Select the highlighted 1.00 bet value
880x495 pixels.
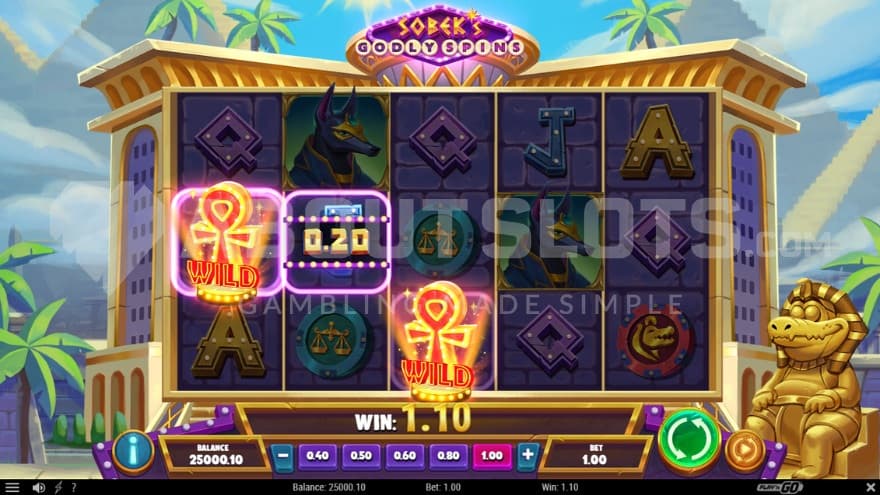click(x=492, y=455)
